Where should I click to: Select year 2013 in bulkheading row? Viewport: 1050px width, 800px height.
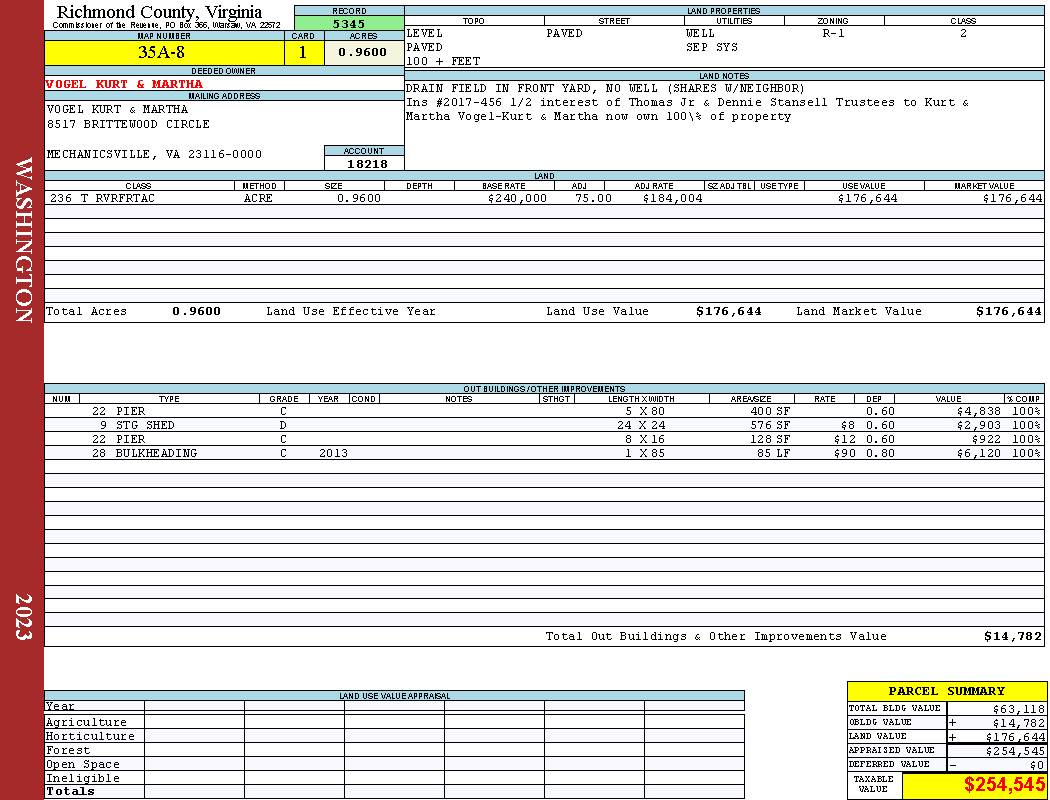[333, 453]
